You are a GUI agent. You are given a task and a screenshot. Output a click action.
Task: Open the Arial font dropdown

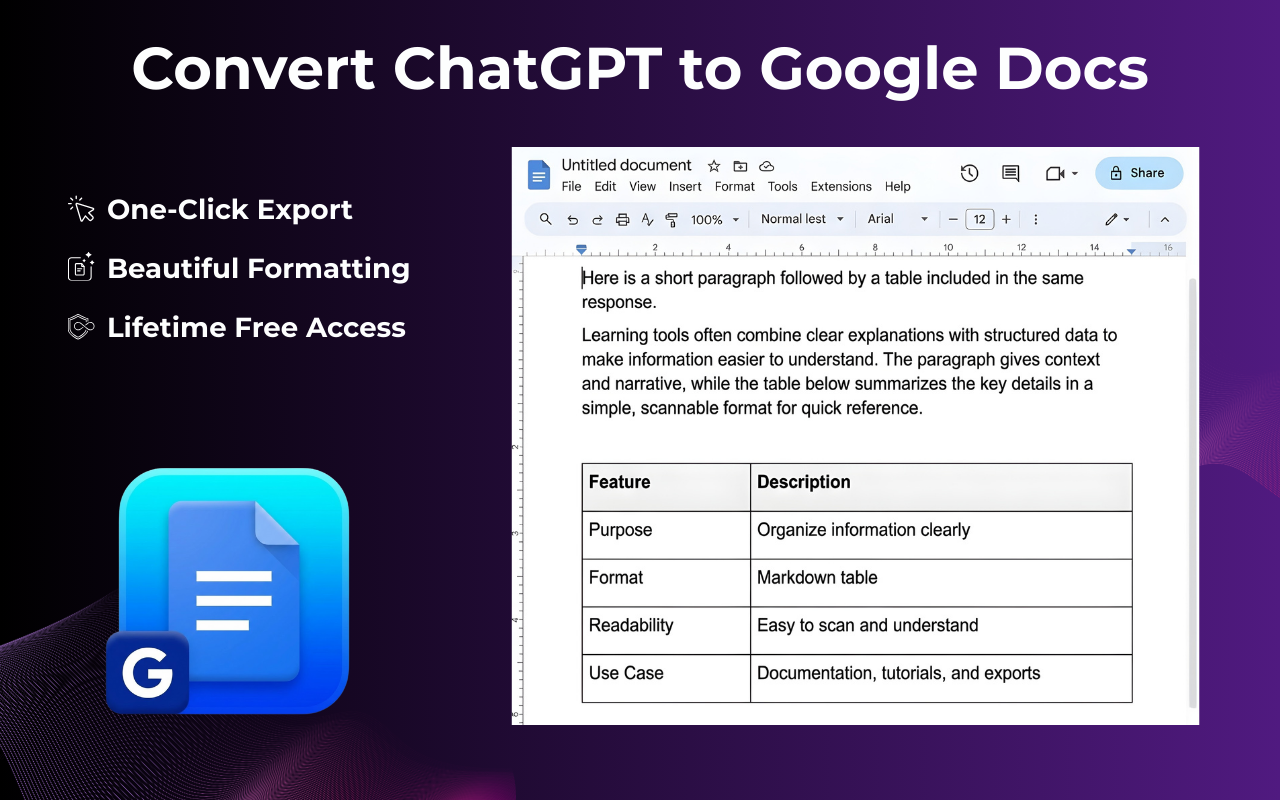point(893,219)
